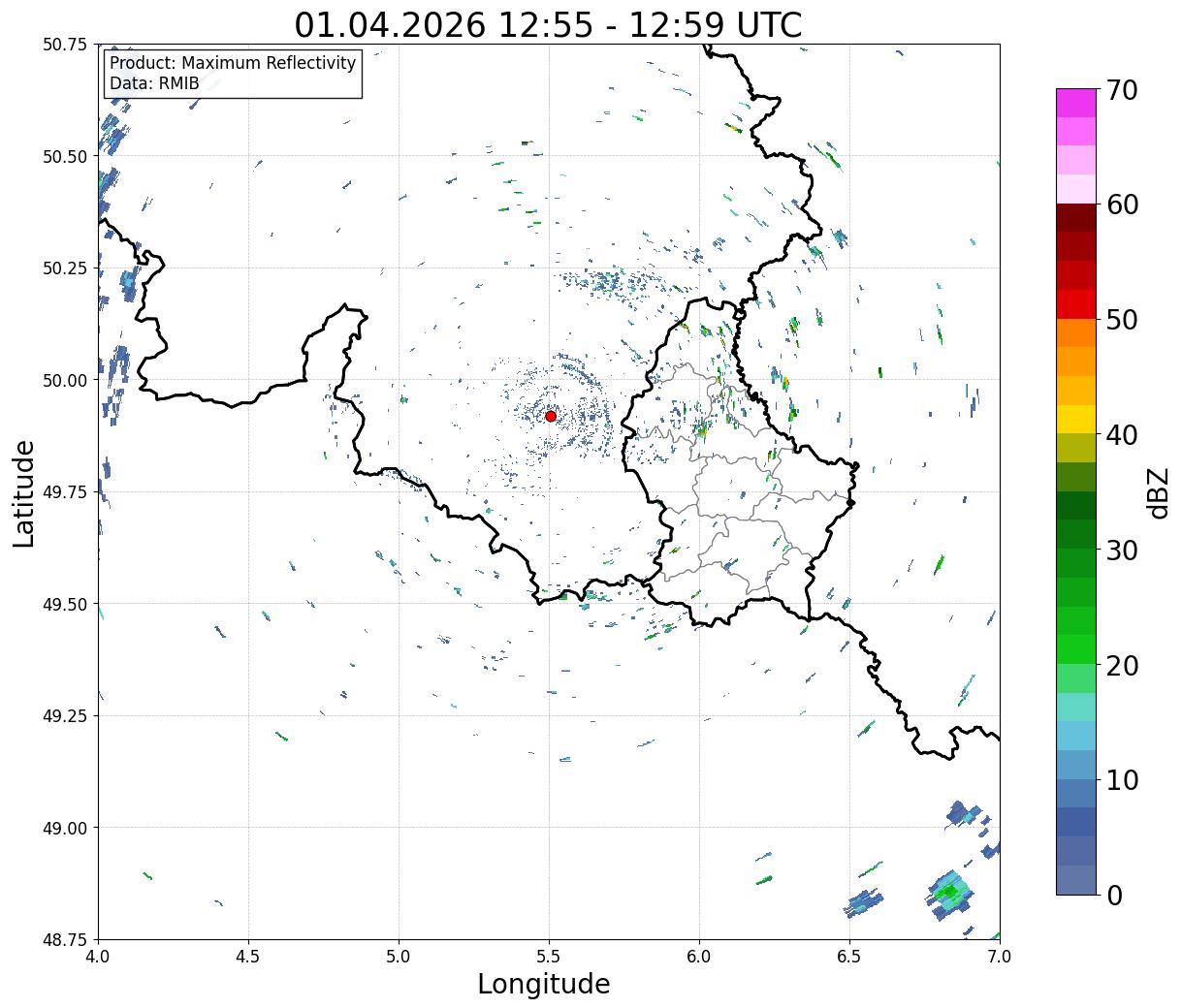Click the yellow 40 dBZ colorbar segment
This screenshot has width=1182, height=1008.
tap(1076, 419)
